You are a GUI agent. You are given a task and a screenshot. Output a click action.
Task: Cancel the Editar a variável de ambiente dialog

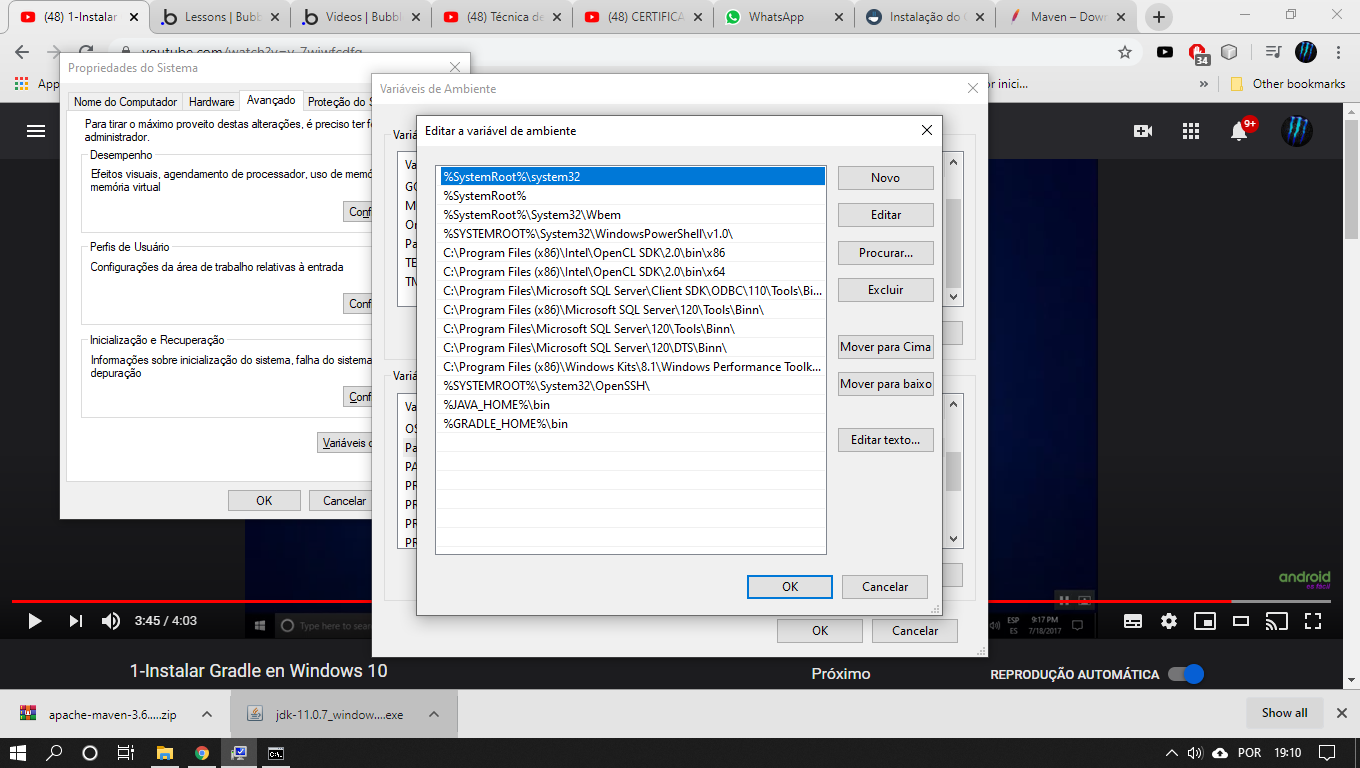click(885, 587)
